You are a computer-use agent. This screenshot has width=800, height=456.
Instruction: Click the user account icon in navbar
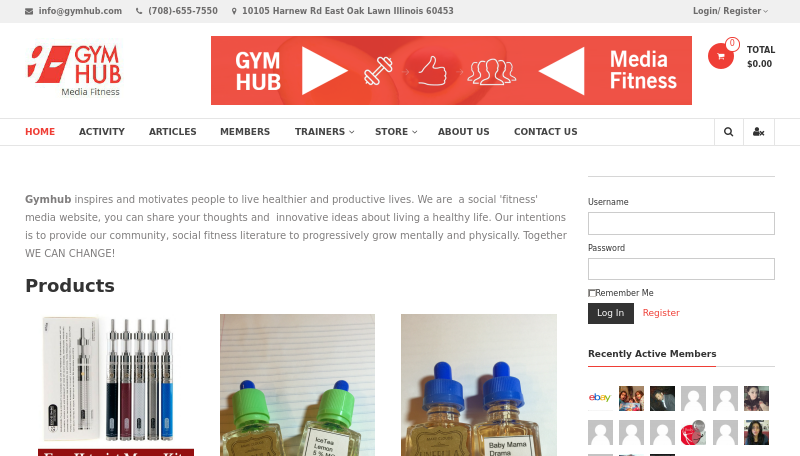coord(759,132)
